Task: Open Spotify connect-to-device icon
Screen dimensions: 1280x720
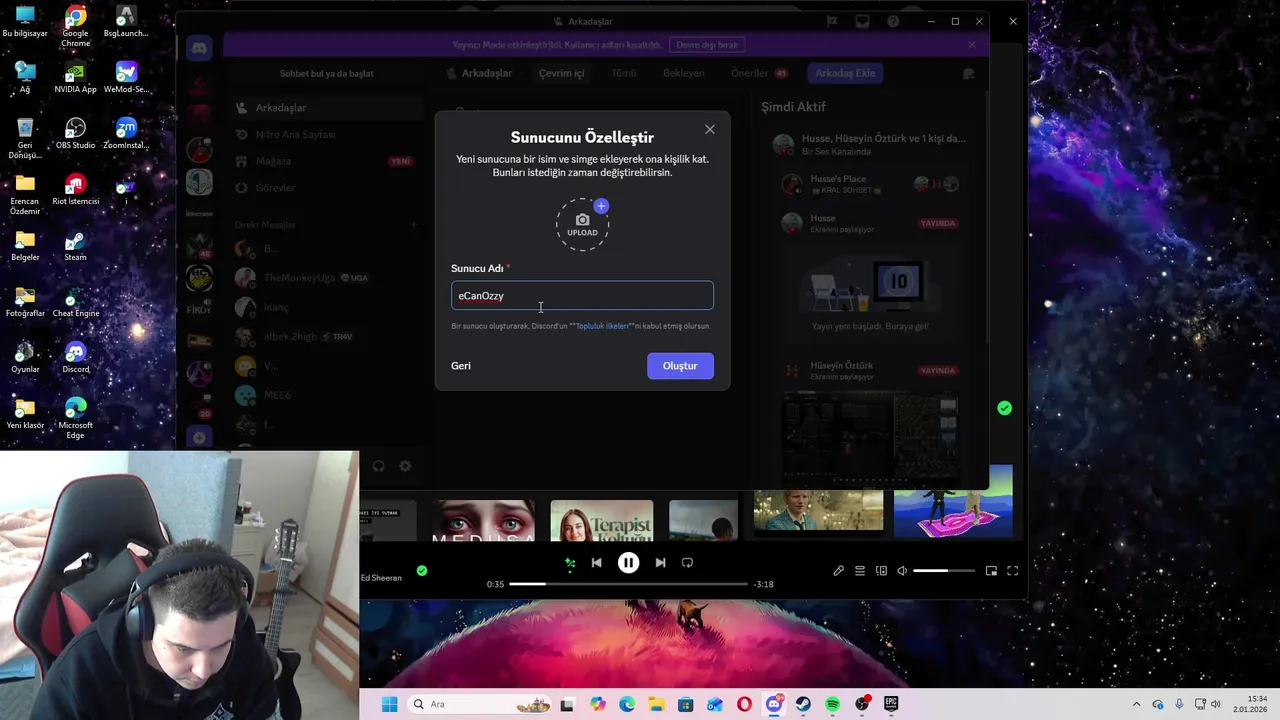Action: pos(881,571)
